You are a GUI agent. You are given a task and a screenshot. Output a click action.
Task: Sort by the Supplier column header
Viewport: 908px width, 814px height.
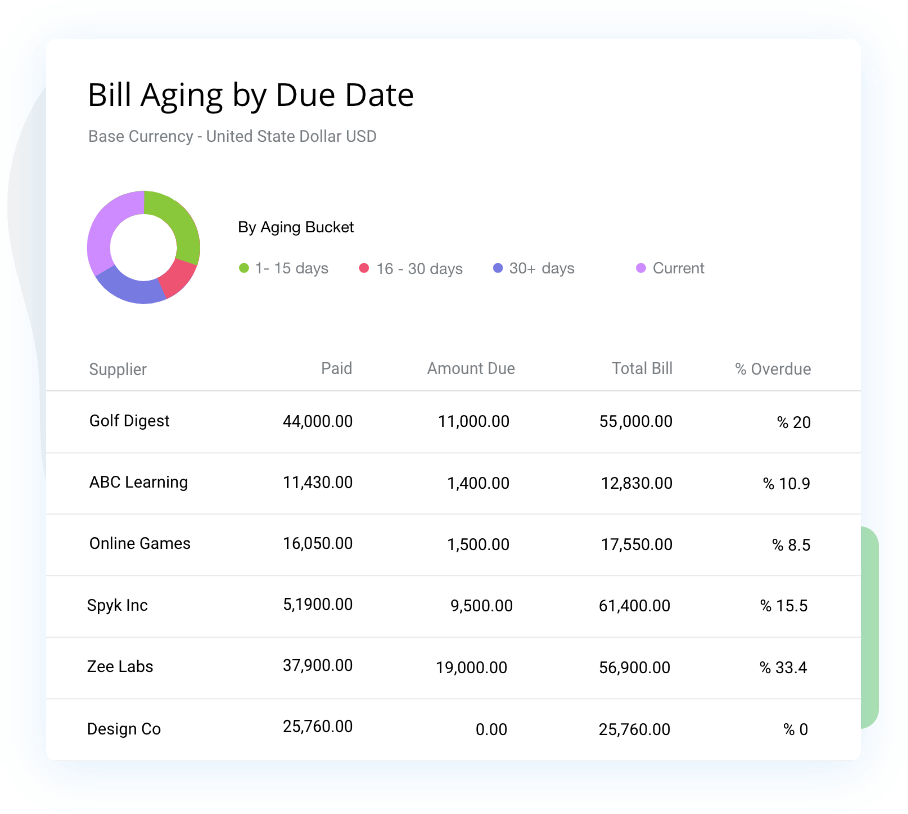click(117, 369)
